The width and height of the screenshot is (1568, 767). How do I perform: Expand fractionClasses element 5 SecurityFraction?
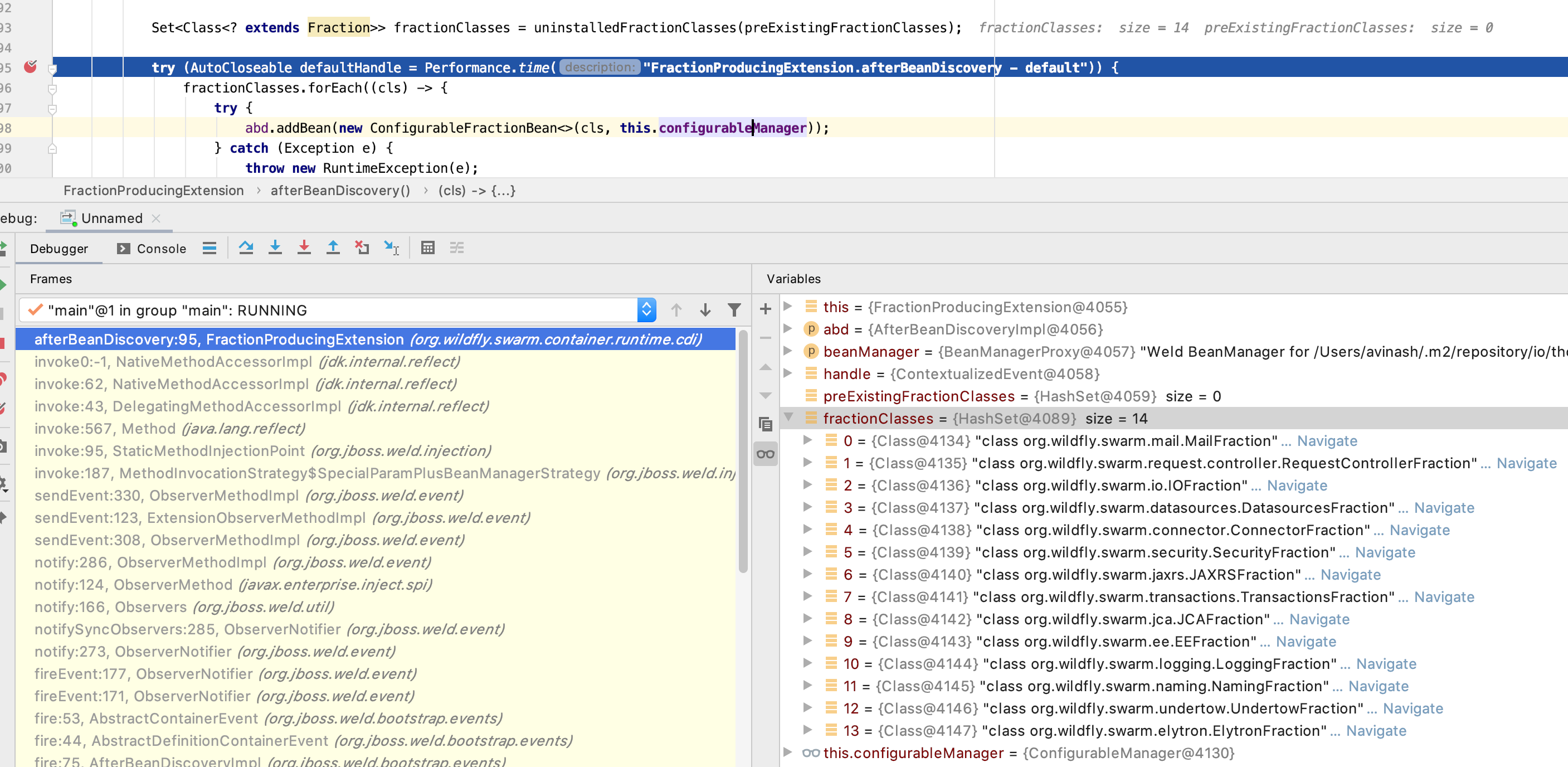coord(808,551)
